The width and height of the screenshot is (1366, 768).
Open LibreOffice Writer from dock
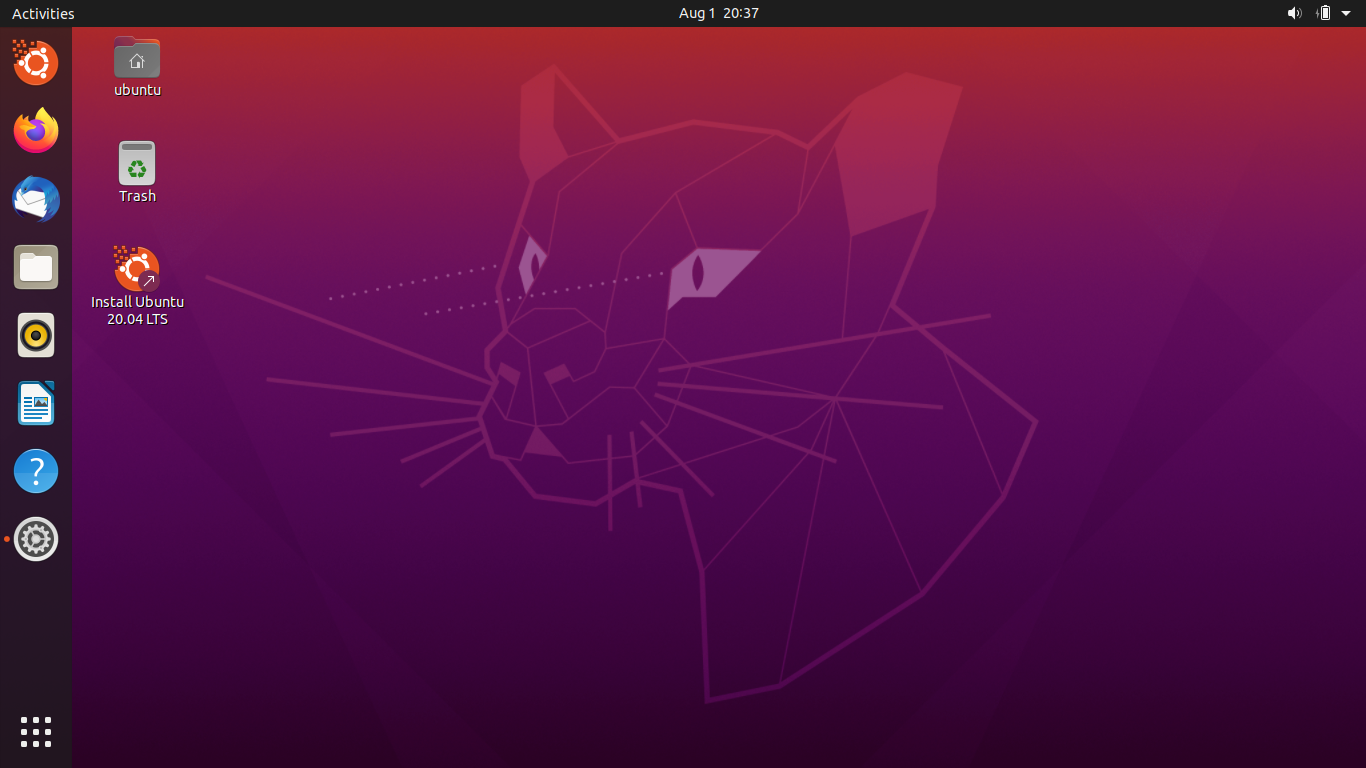click(x=36, y=403)
